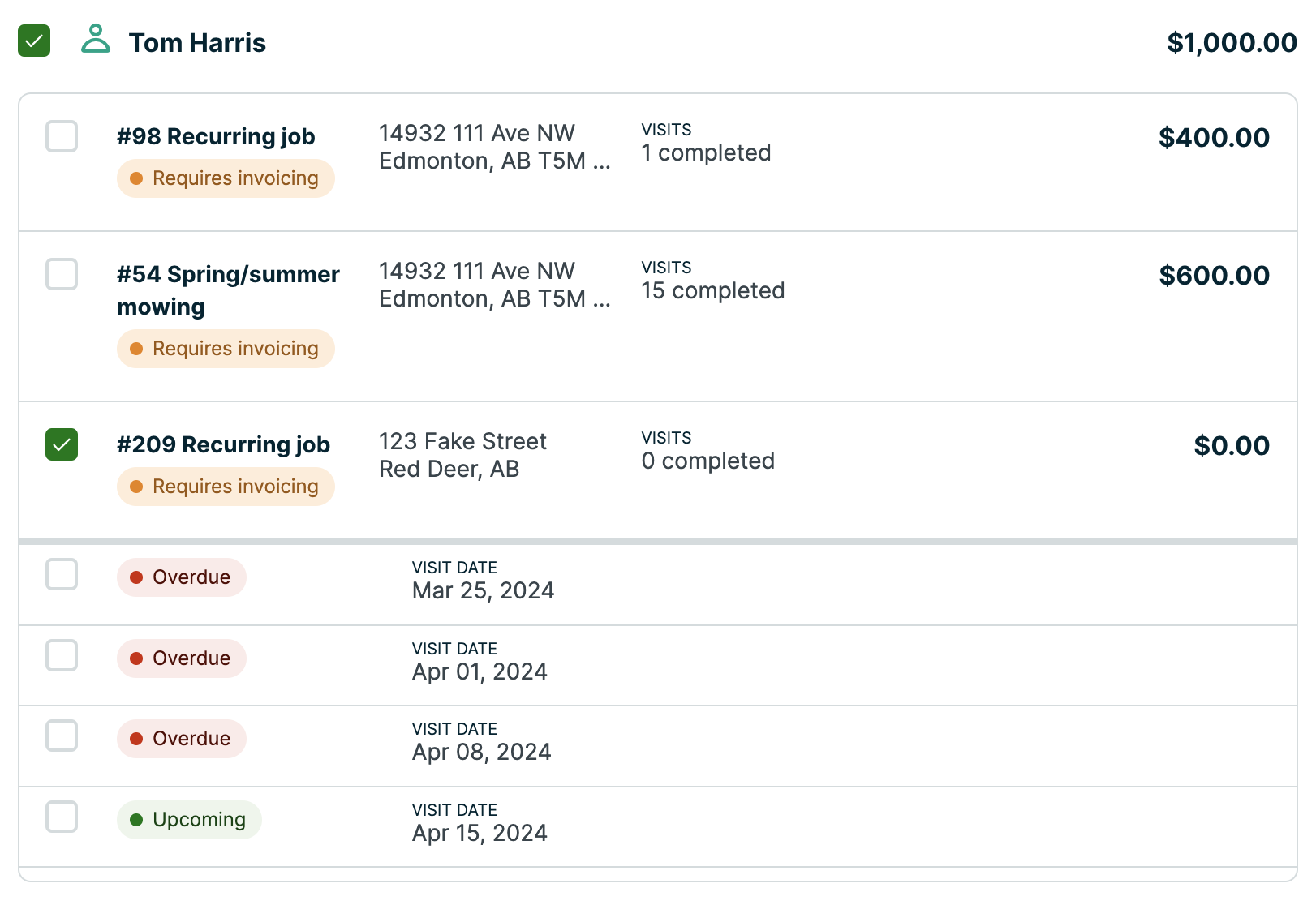Click Requires invoicing badge under job #209
This screenshot has height=905, width=1316.
pyautogui.click(x=226, y=487)
